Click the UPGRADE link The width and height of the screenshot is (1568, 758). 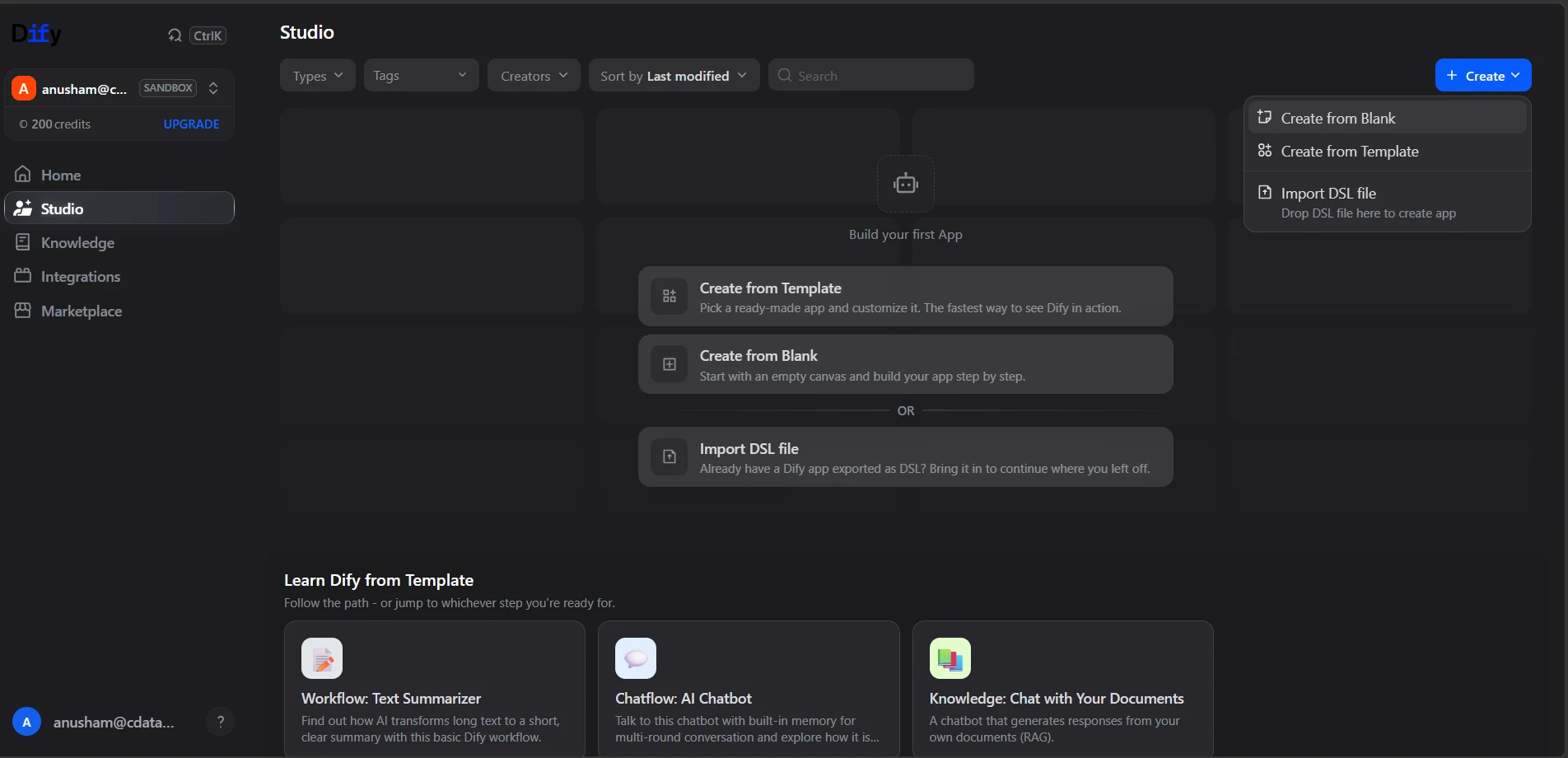pyautogui.click(x=191, y=124)
